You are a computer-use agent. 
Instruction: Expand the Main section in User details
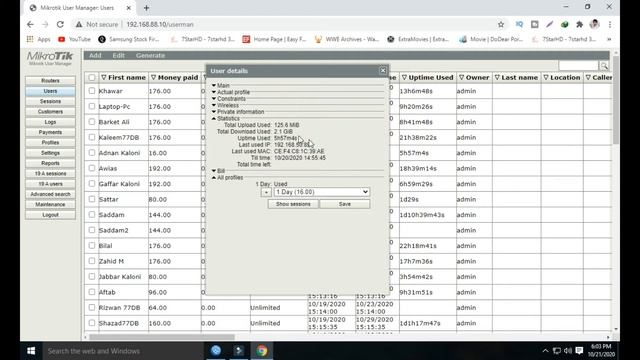[x=220, y=85]
